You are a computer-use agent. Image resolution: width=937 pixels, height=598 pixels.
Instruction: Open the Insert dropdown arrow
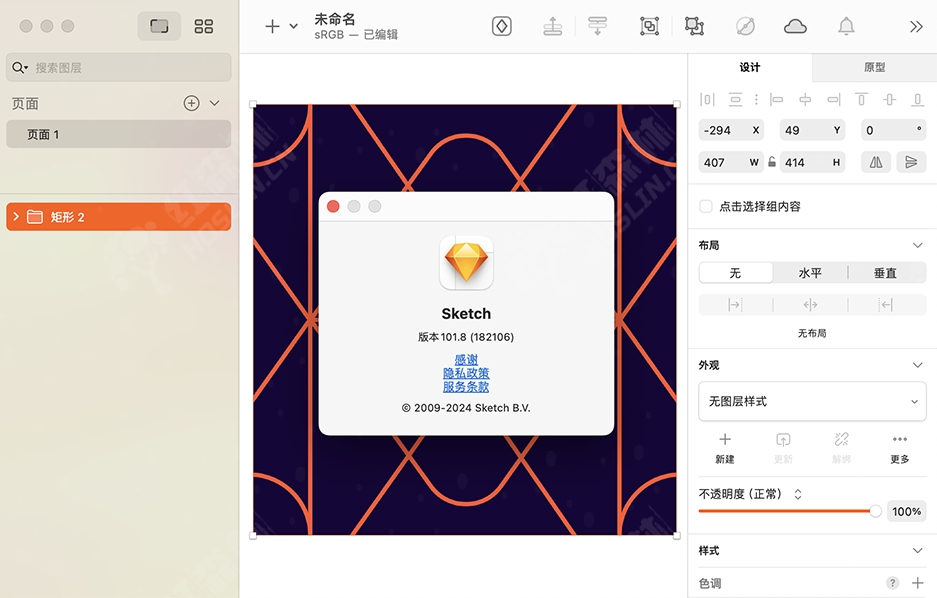(293, 26)
